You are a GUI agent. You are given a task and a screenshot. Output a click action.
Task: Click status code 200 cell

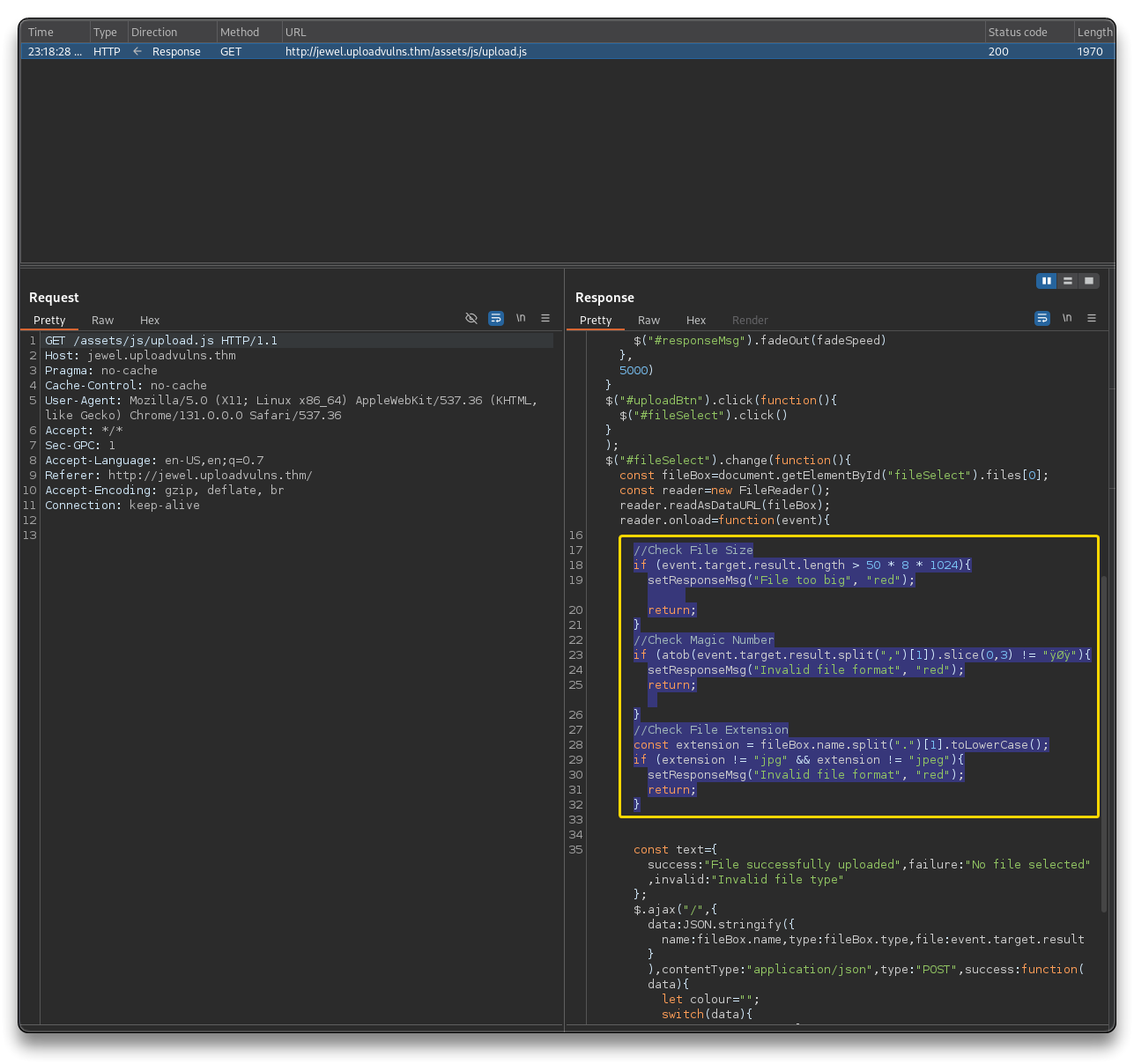pyautogui.click(x=998, y=52)
